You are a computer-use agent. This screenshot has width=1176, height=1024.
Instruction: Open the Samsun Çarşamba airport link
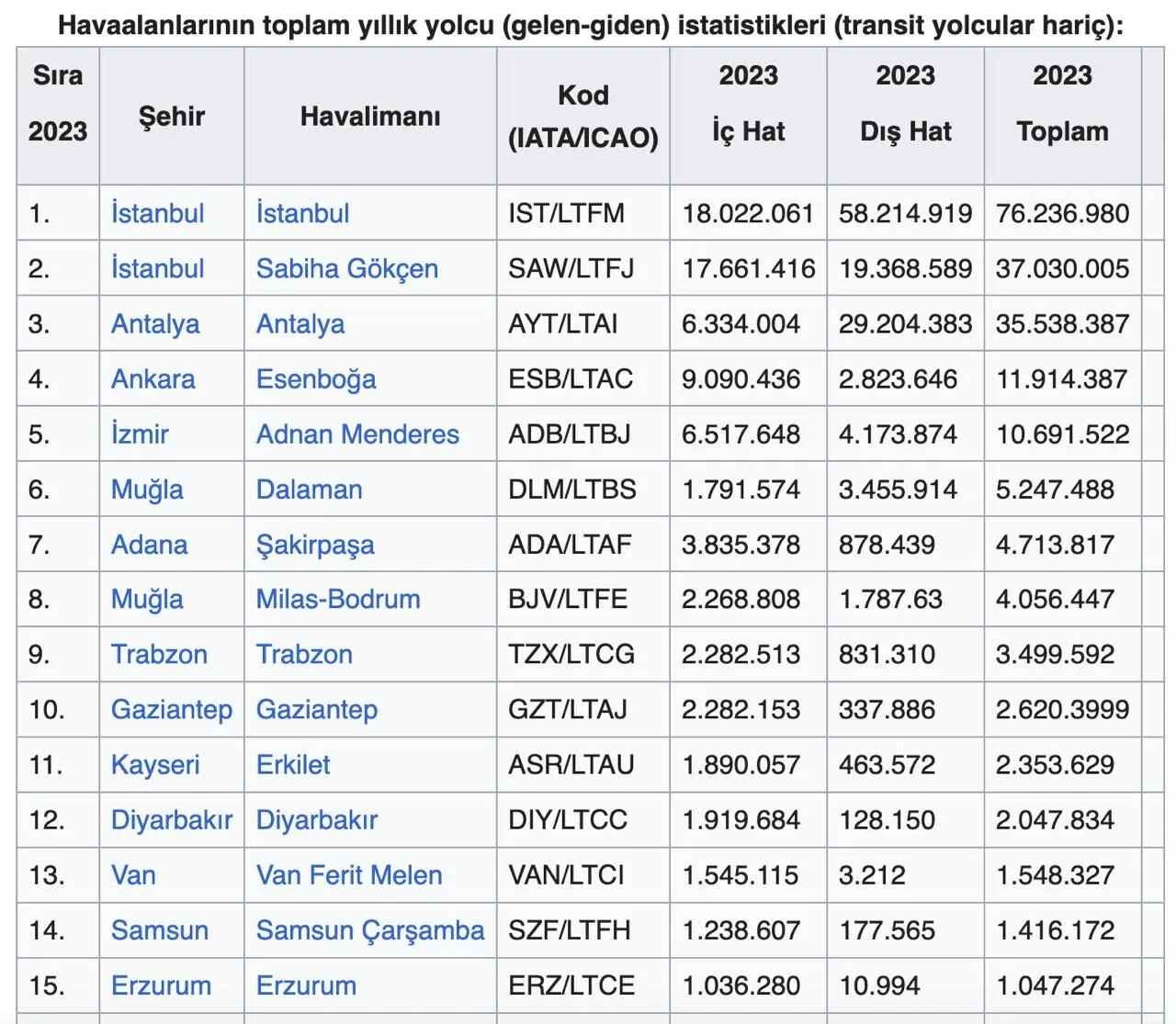tap(370, 929)
